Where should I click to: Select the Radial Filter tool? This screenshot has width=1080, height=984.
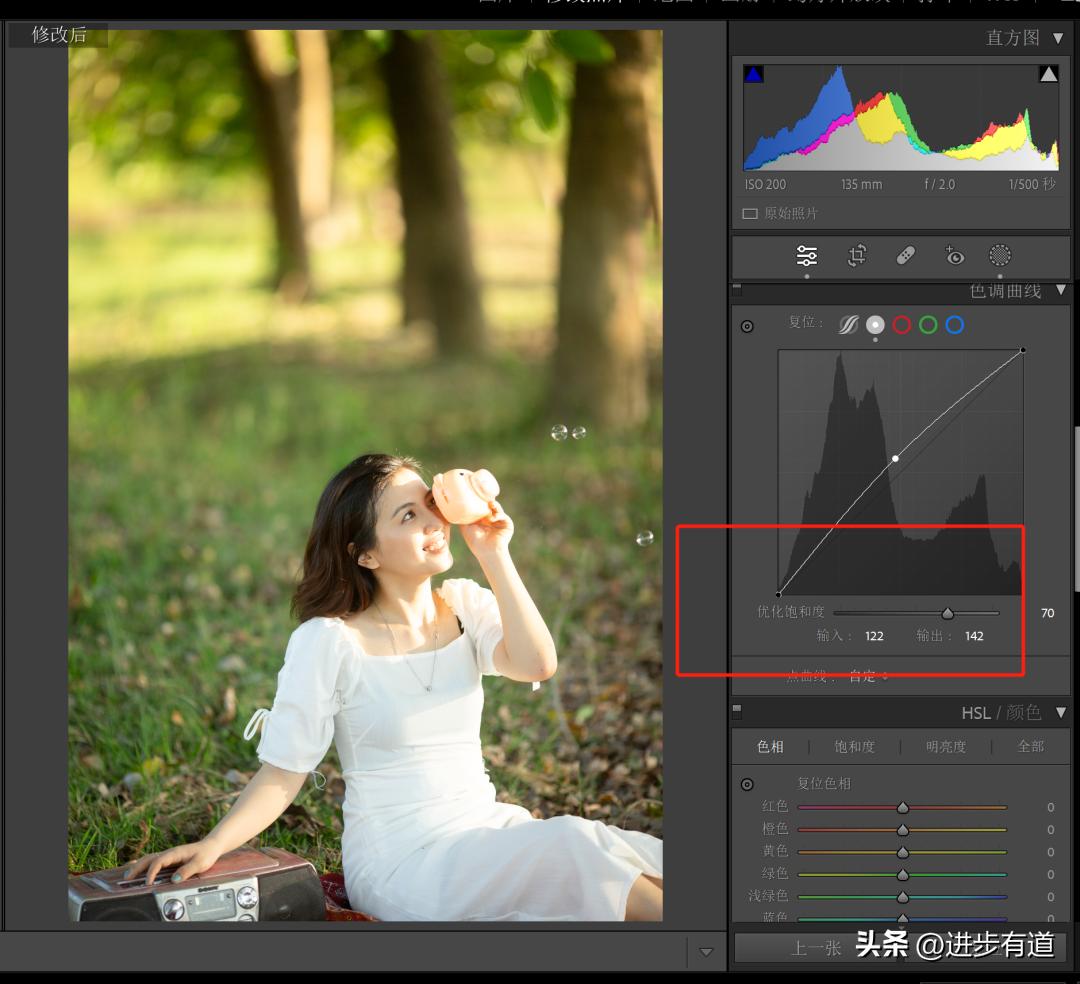999,255
